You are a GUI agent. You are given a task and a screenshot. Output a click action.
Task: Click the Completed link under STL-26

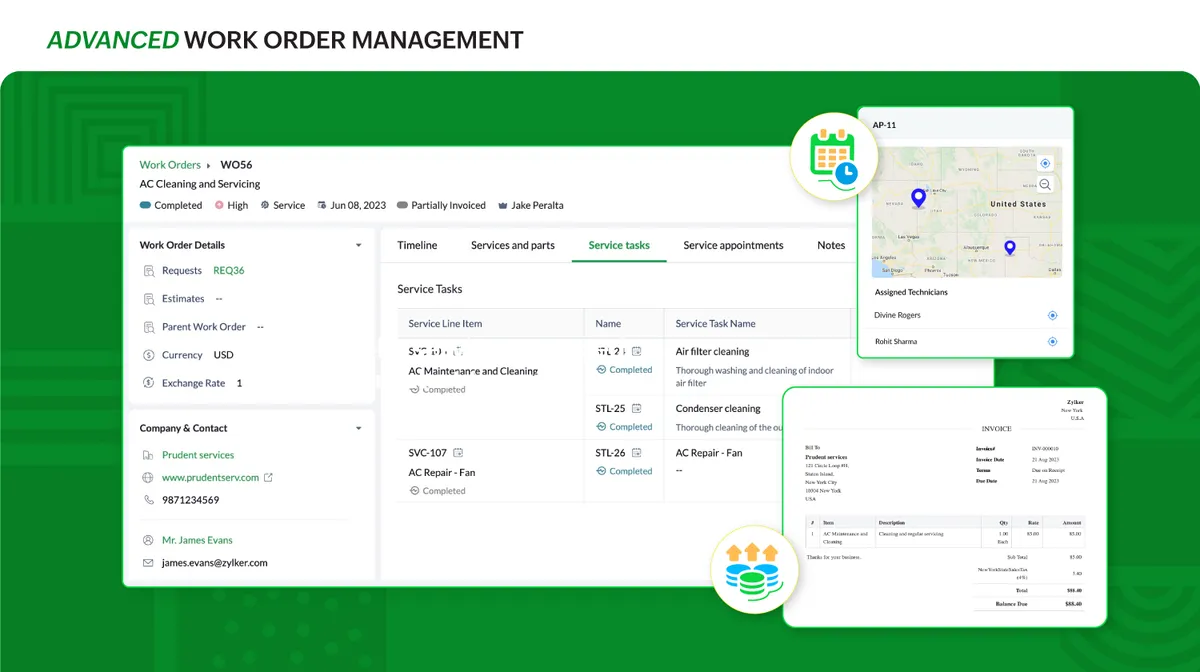(631, 471)
